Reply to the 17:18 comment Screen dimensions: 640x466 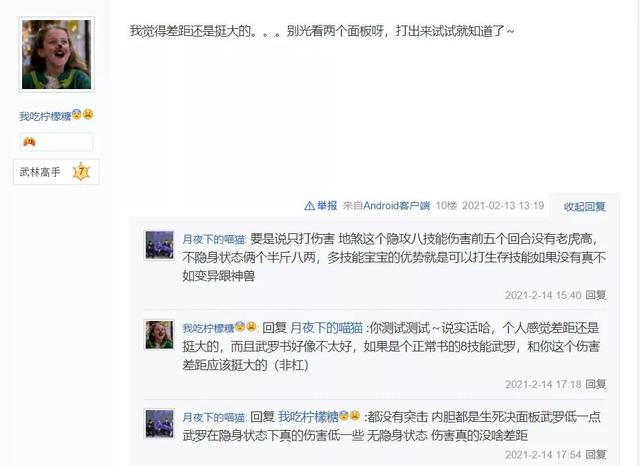pyautogui.click(x=596, y=384)
